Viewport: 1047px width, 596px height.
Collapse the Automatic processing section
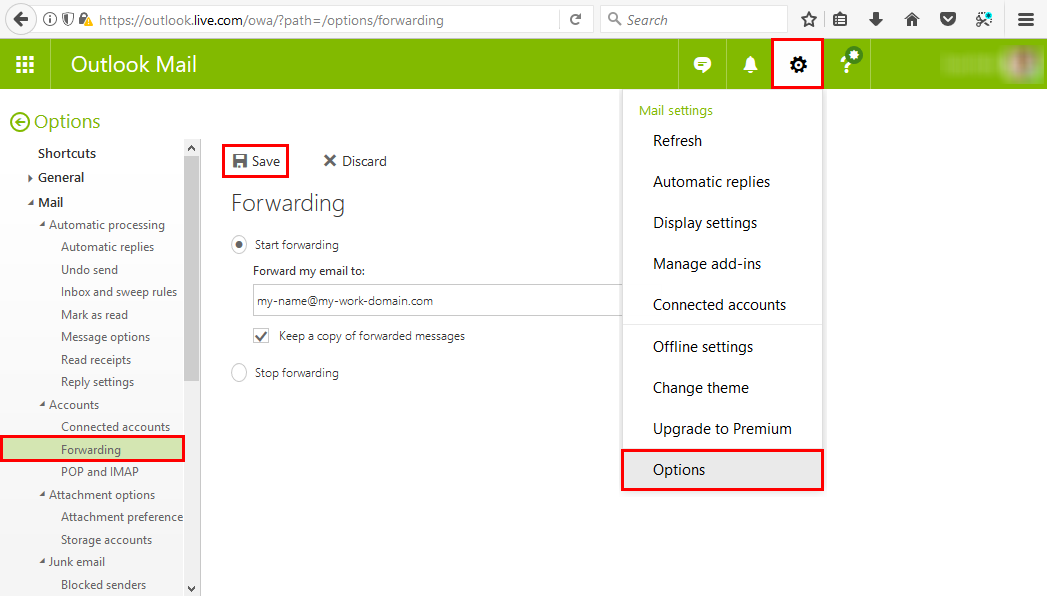(42, 224)
